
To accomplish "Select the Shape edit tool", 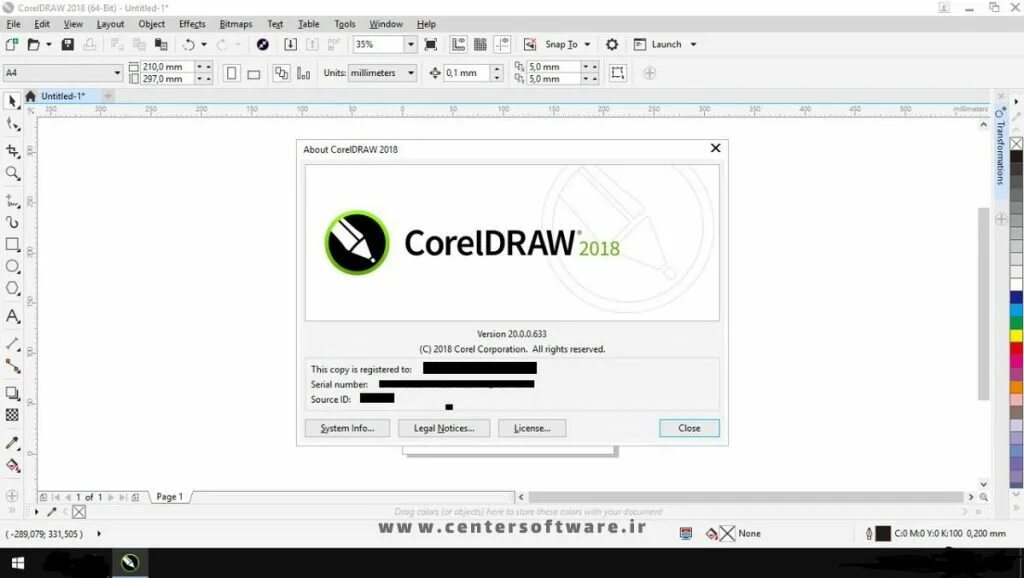I will pyautogui.click(x=12, y=124).
